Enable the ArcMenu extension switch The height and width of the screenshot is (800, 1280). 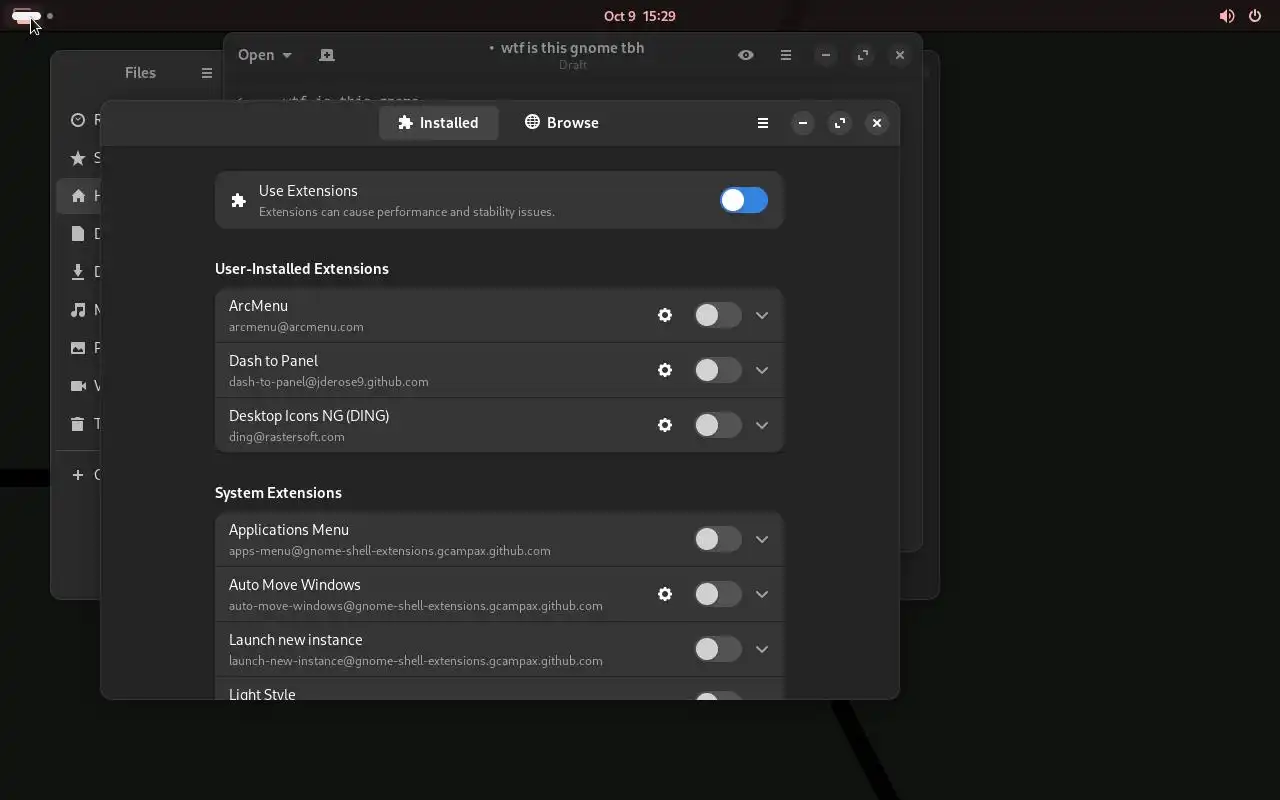(x=718, y=315)
